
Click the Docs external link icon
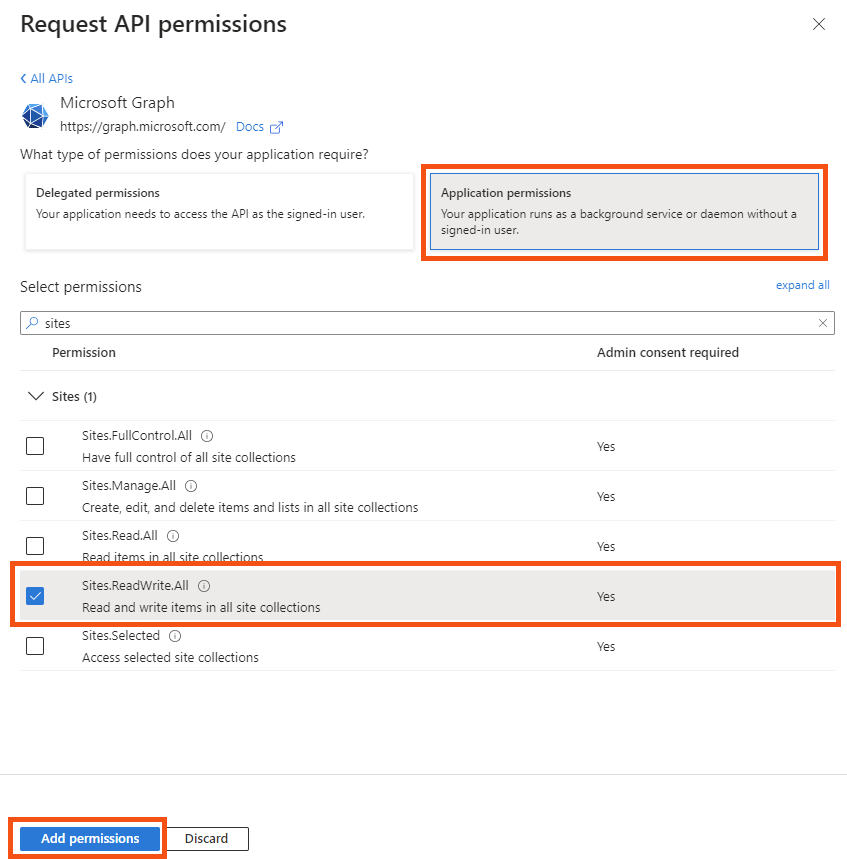point(277,127)
